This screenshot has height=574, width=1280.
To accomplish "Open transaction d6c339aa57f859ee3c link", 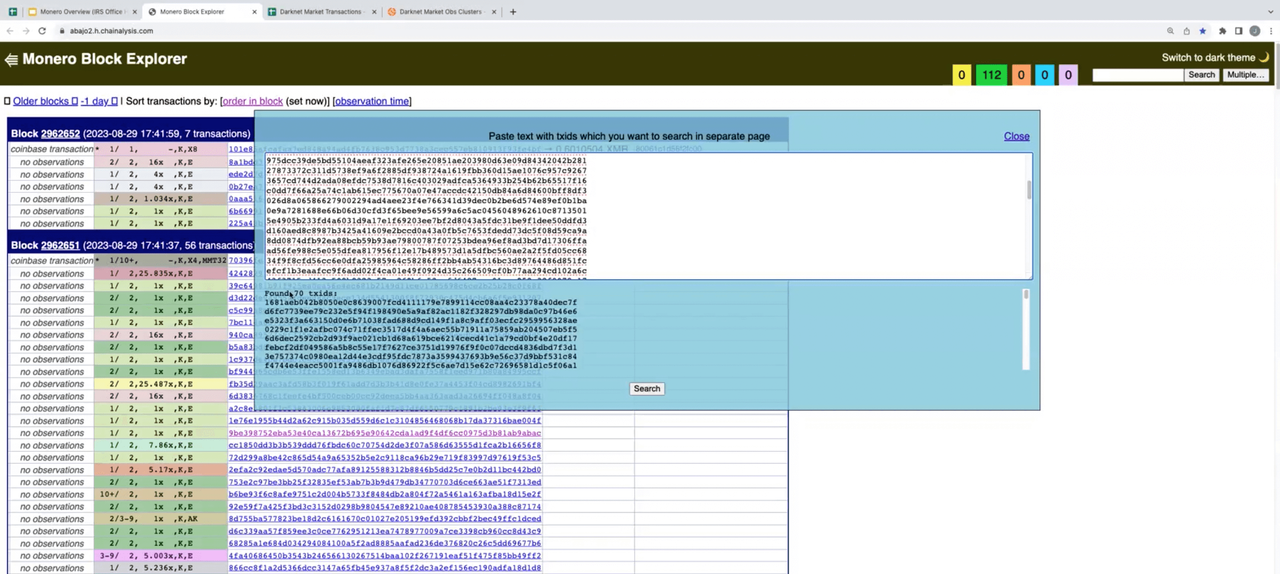I will click(385, 531).
